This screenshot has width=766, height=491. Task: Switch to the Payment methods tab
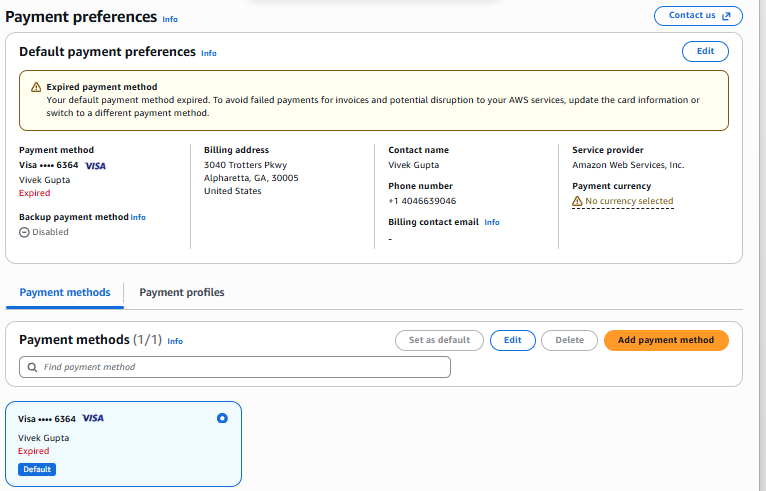click(x=65, y=292)
